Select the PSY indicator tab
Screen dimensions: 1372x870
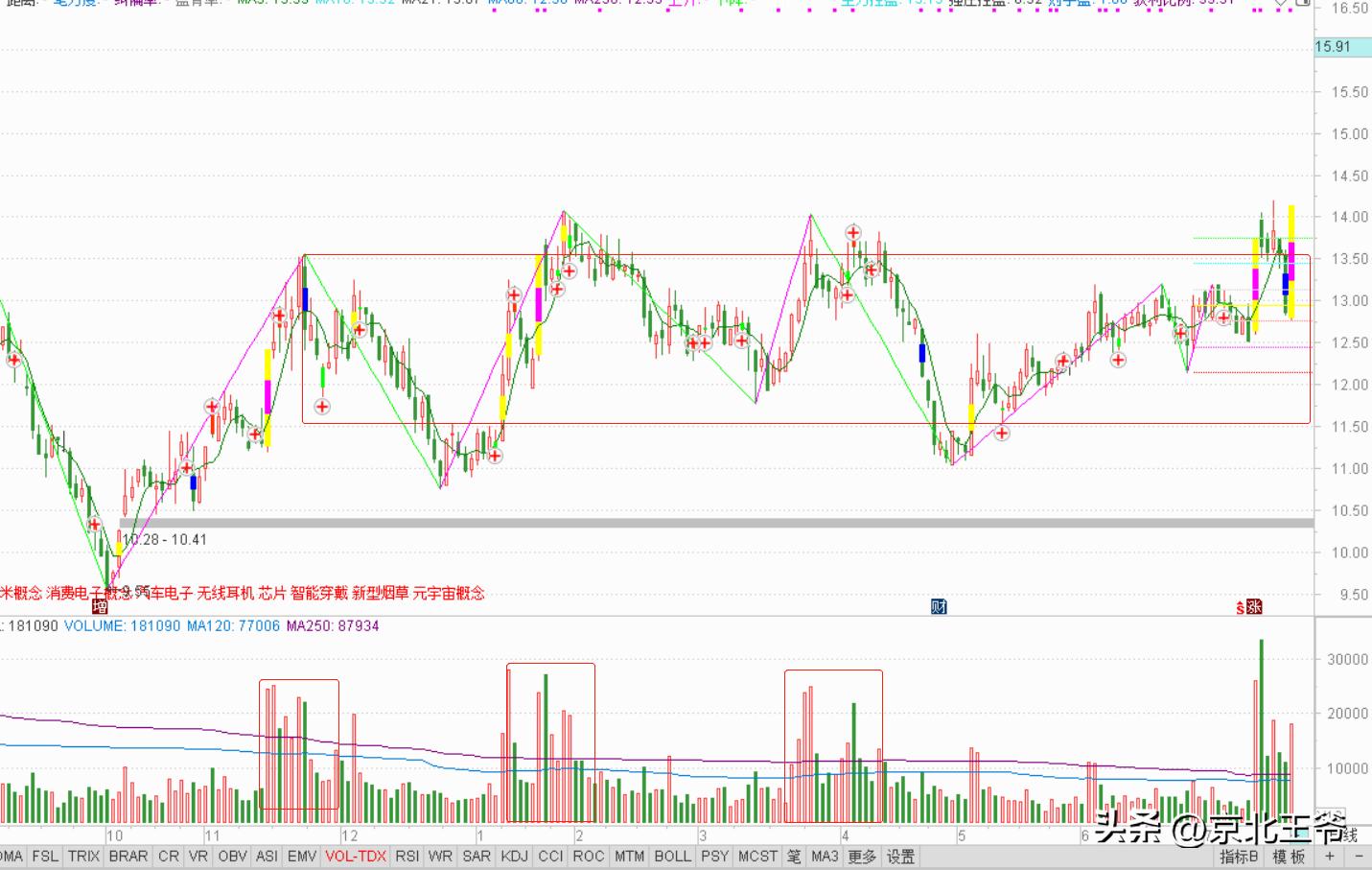[715, 857]
